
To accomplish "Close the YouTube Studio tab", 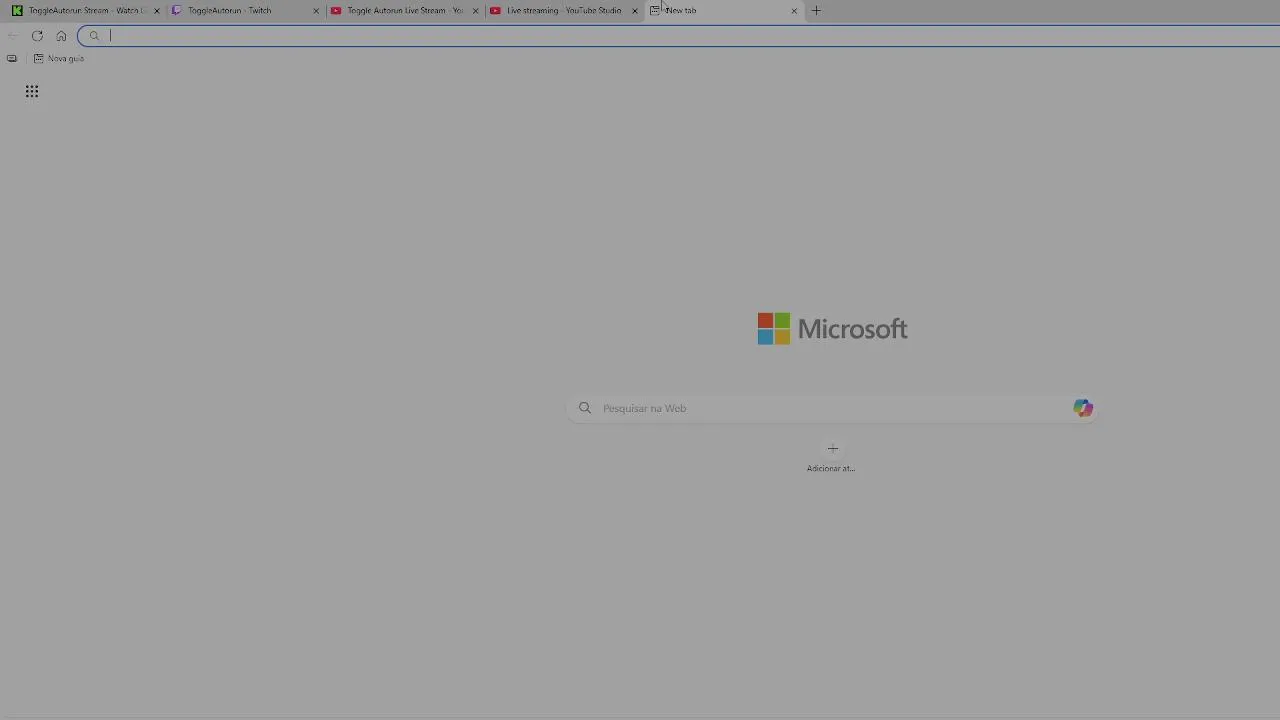I will [x=634, y=11].
